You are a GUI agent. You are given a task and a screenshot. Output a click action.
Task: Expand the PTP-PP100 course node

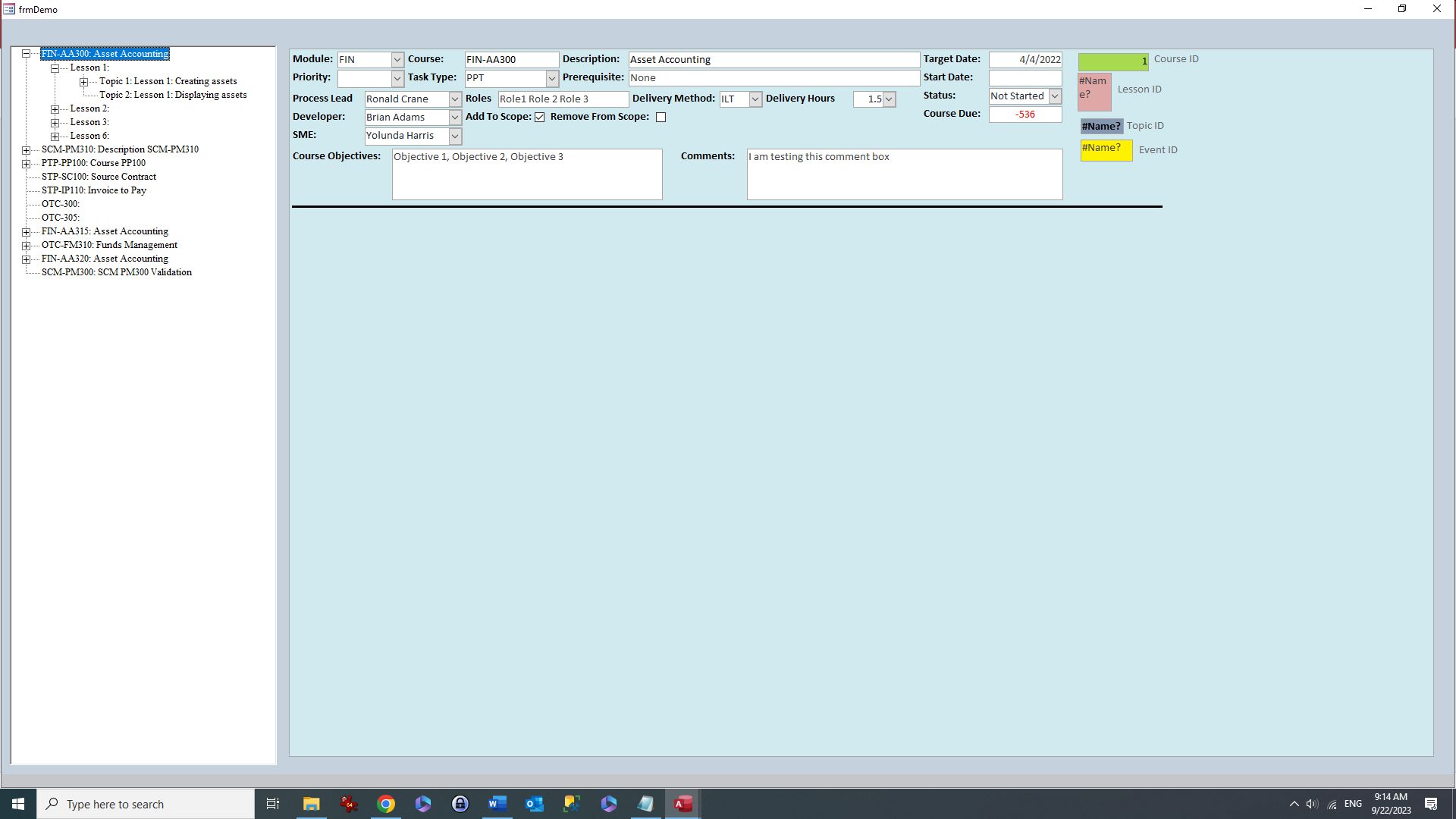point(26,163)
